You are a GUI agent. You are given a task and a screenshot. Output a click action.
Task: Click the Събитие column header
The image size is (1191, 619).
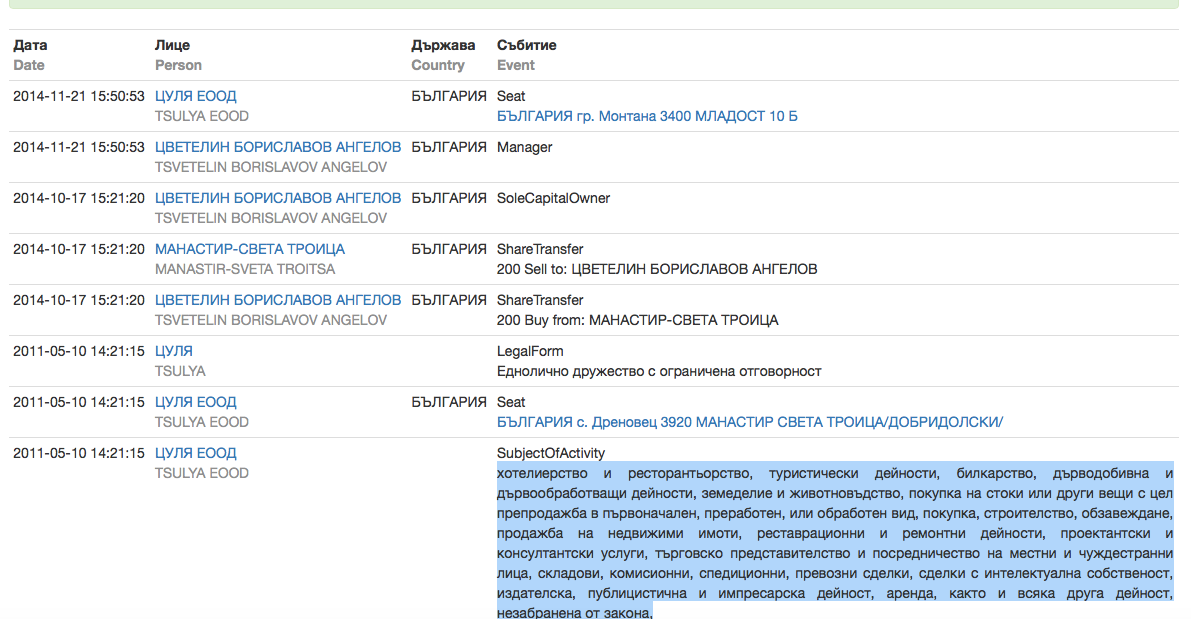tap(527, 45)
